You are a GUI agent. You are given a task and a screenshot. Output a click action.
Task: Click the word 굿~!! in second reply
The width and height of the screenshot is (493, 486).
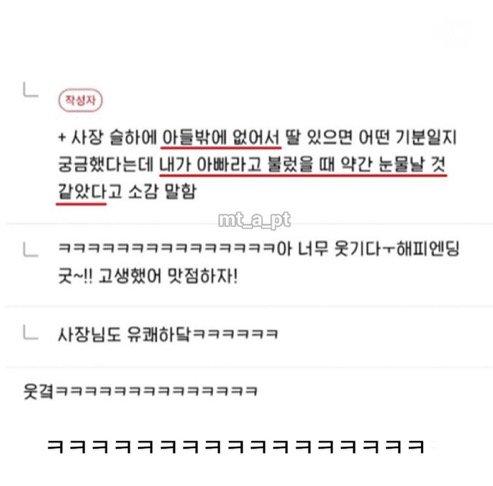[x=75, y=276]
